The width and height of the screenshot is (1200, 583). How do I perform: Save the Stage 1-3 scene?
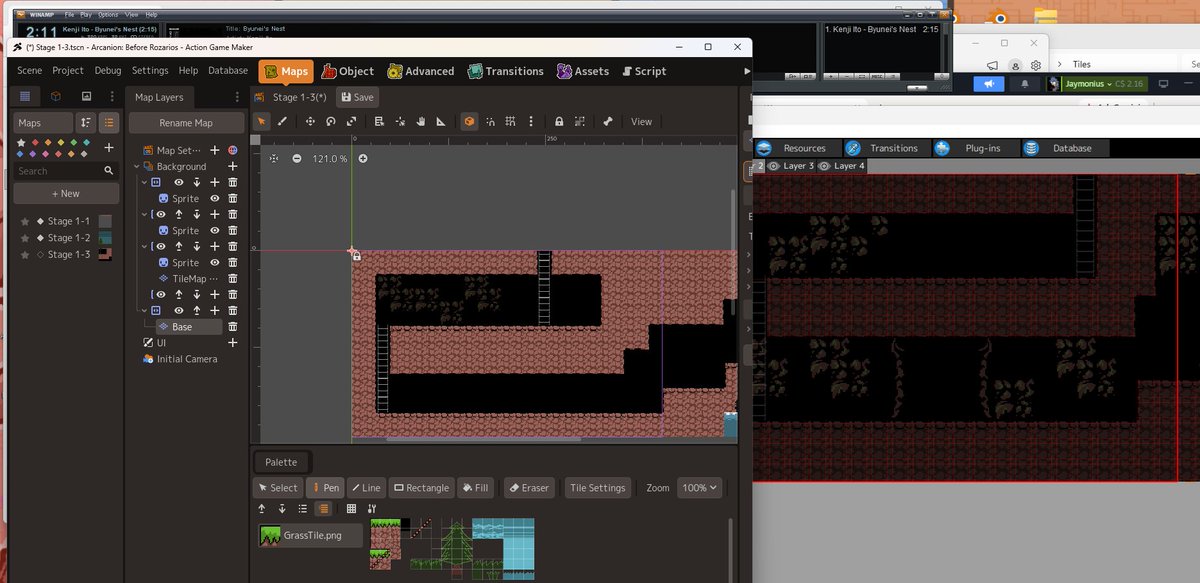(x=357, y=97)
